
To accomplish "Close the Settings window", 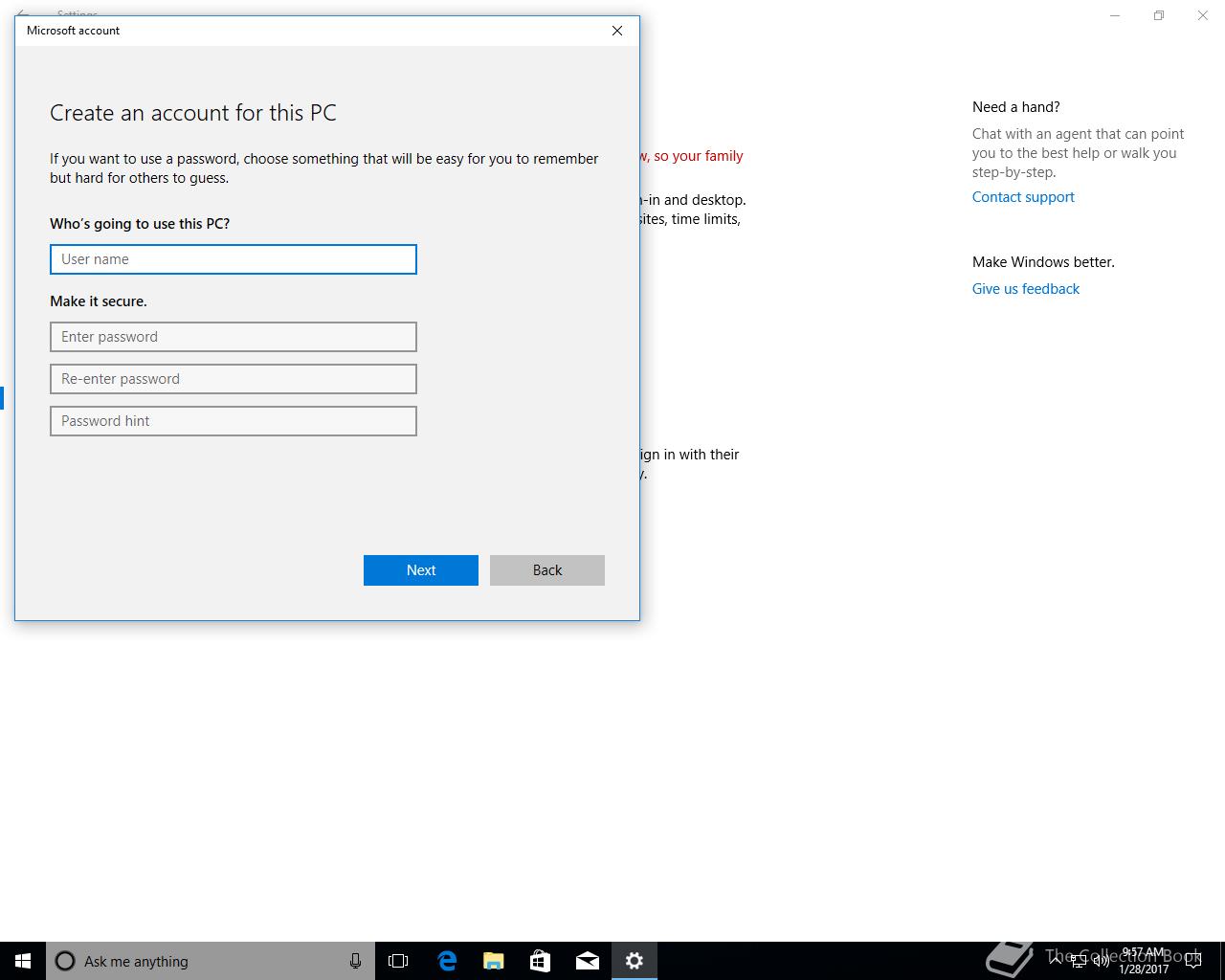I will (1203, 15).
